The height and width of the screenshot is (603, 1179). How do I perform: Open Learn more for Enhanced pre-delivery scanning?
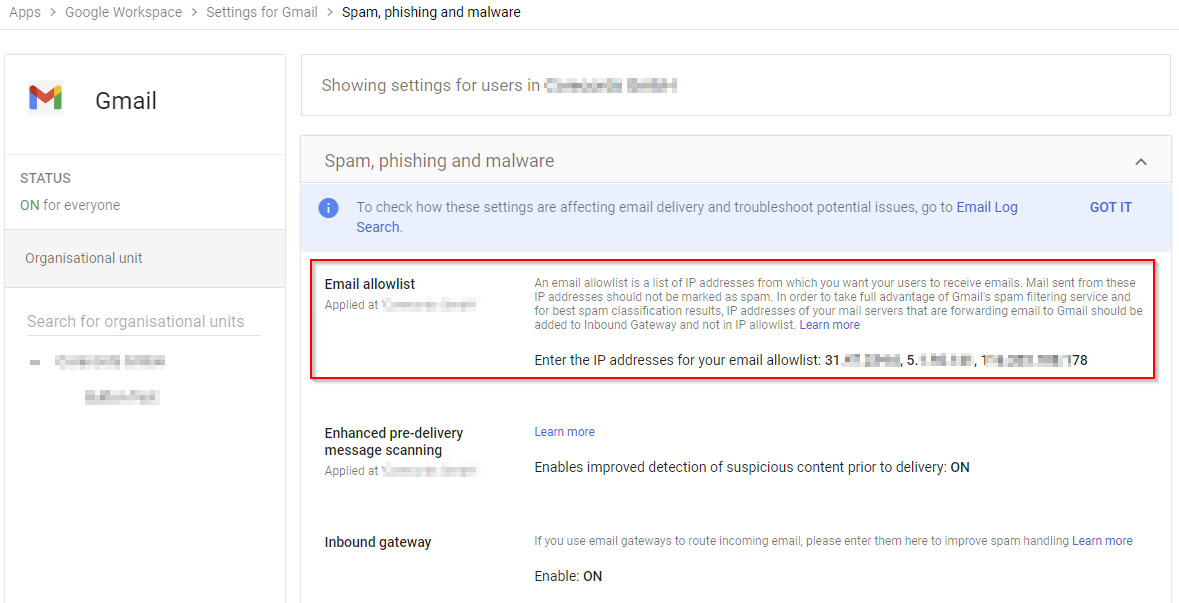[x=564, y=432]
